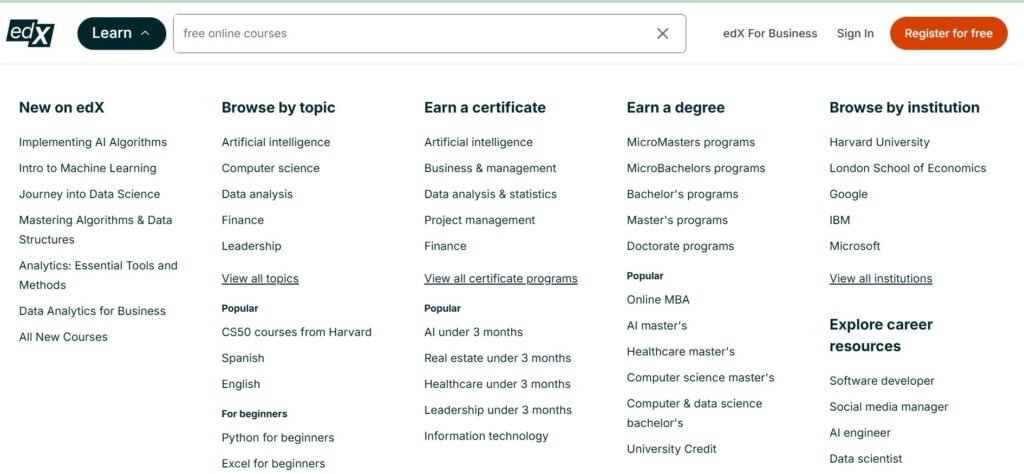Click Register for free button
This screenshot has width=1024, height=474.
(x=948, y=33)
